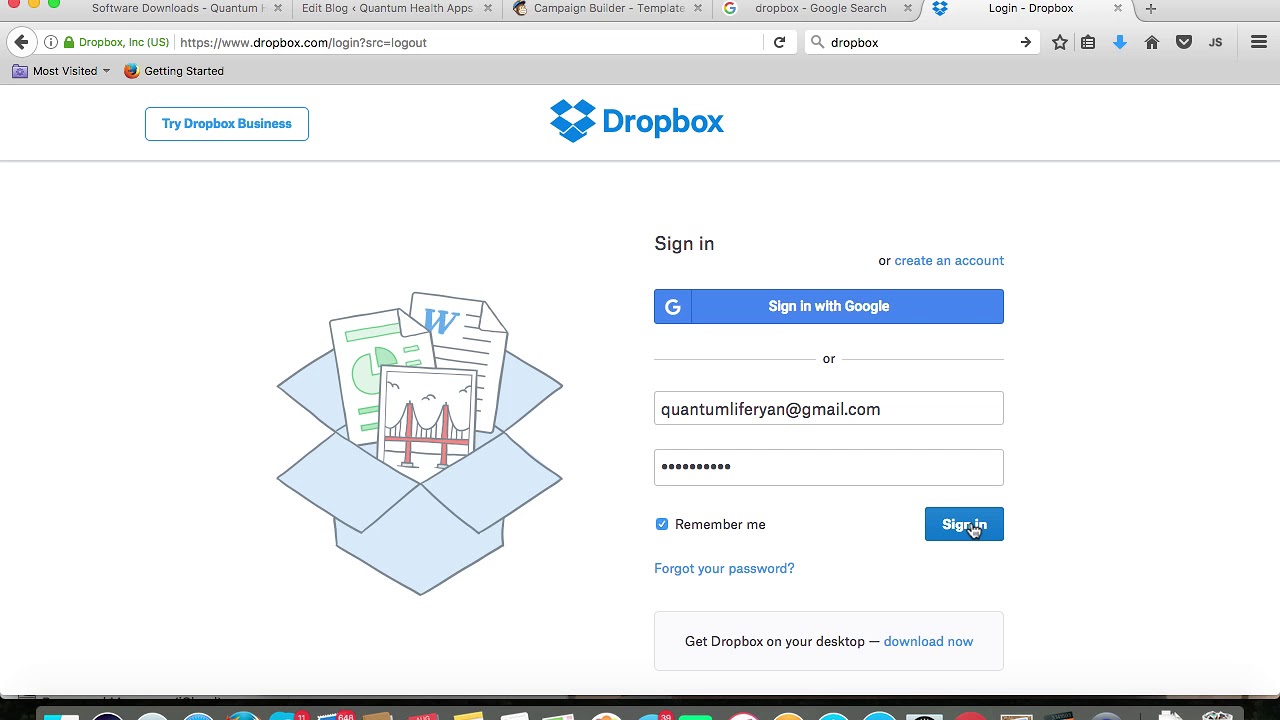Image resolution: width=1280 pixels, height=720 pixels.
Task: Close the Edit Blog tab
Action: (x=488, y=8)
